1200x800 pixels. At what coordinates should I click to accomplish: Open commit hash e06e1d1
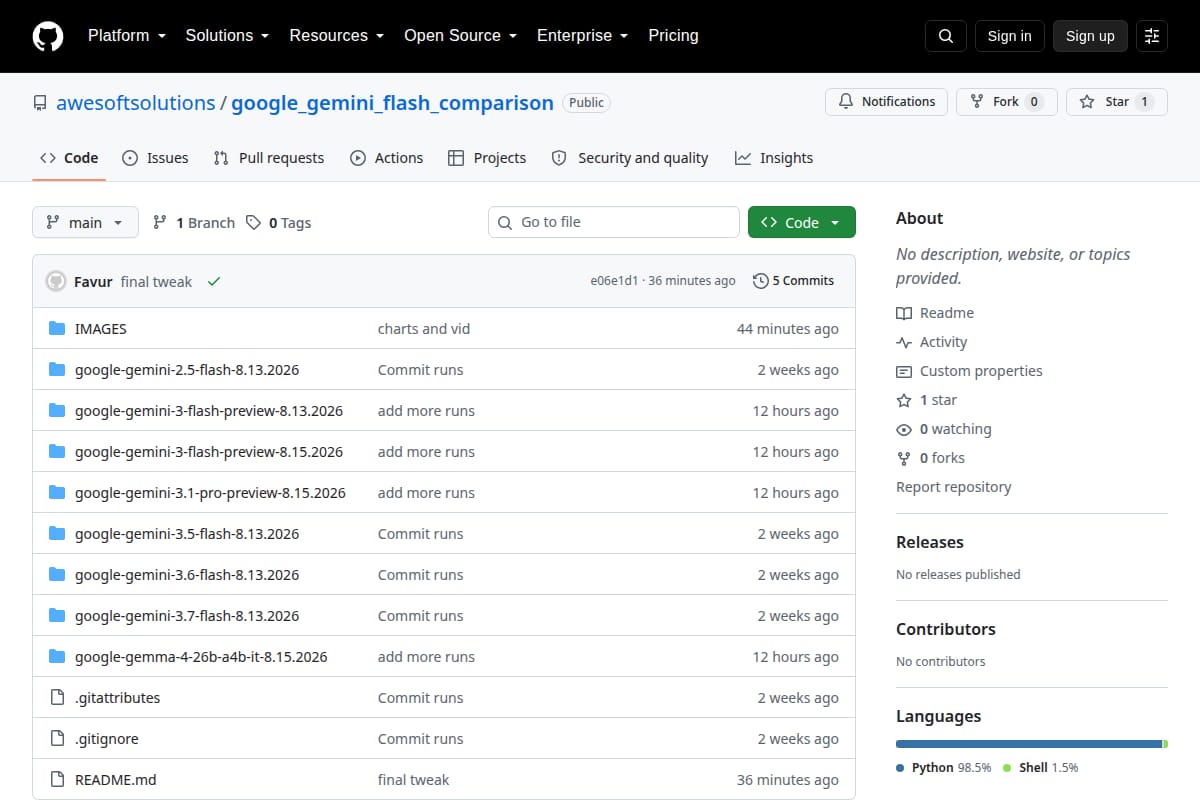(614, 281)
